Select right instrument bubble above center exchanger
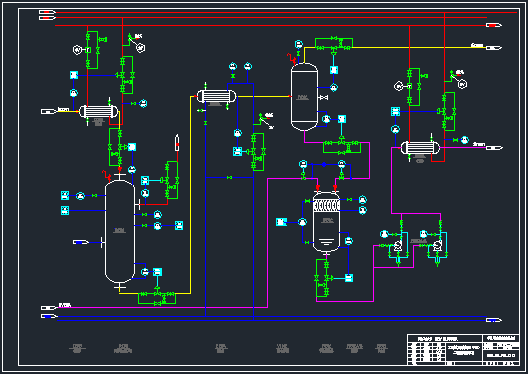 pos(248,66)
